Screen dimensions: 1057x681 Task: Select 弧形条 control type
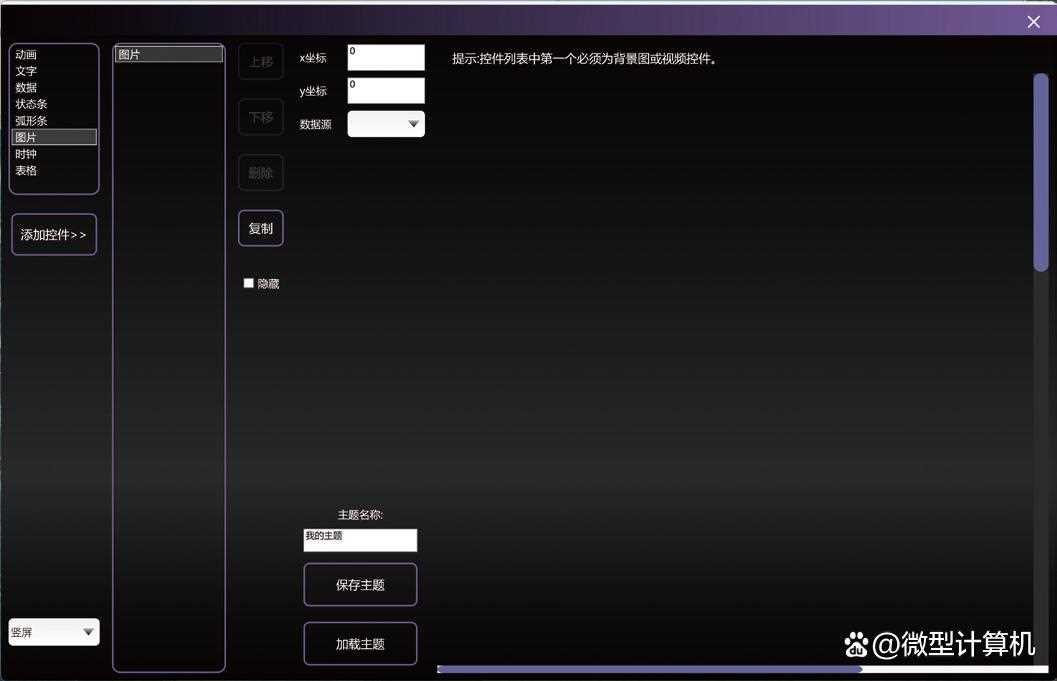click(31, 121)
